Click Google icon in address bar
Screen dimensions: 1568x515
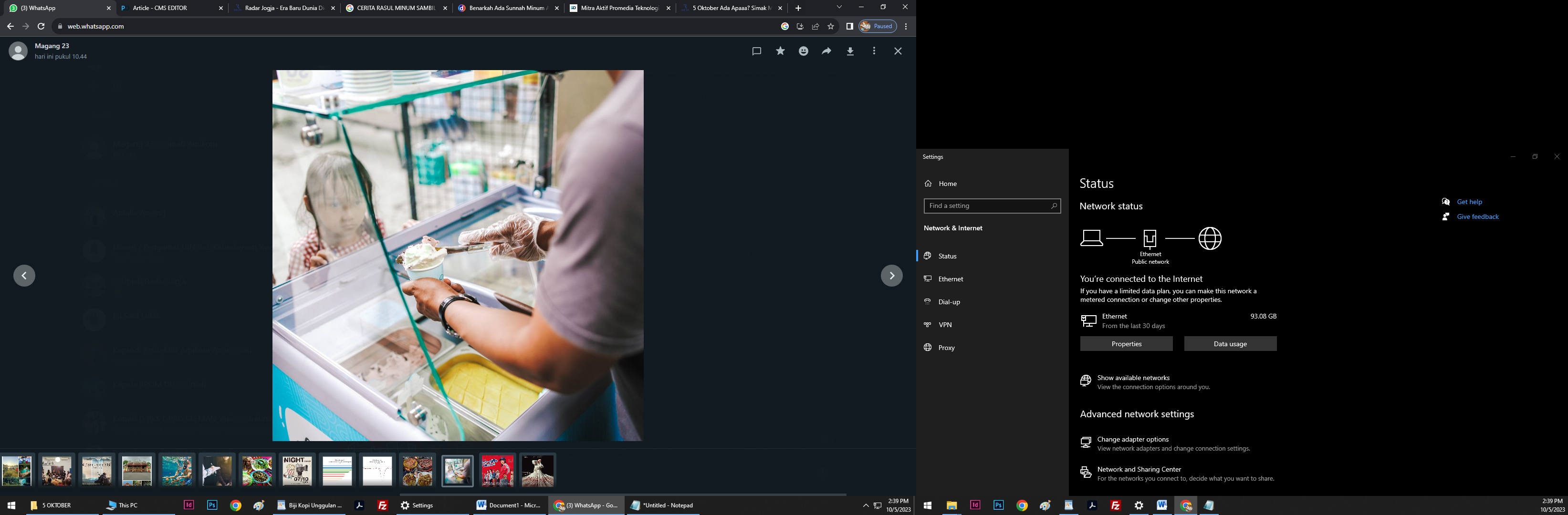coord(784,26)
